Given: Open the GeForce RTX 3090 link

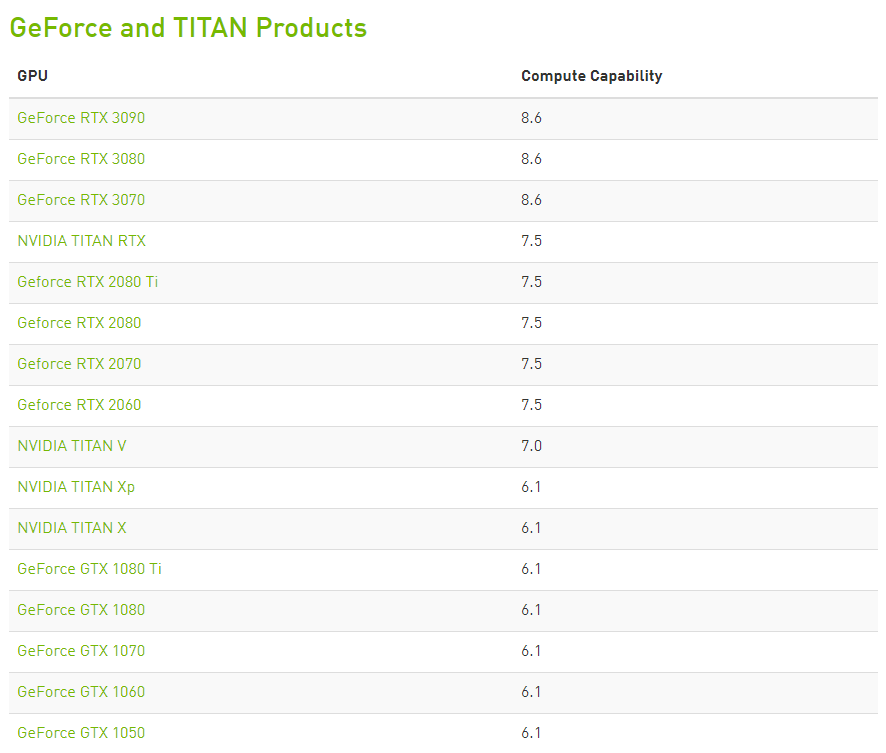Looking at the screenshot, I should (x=81, y=117).
